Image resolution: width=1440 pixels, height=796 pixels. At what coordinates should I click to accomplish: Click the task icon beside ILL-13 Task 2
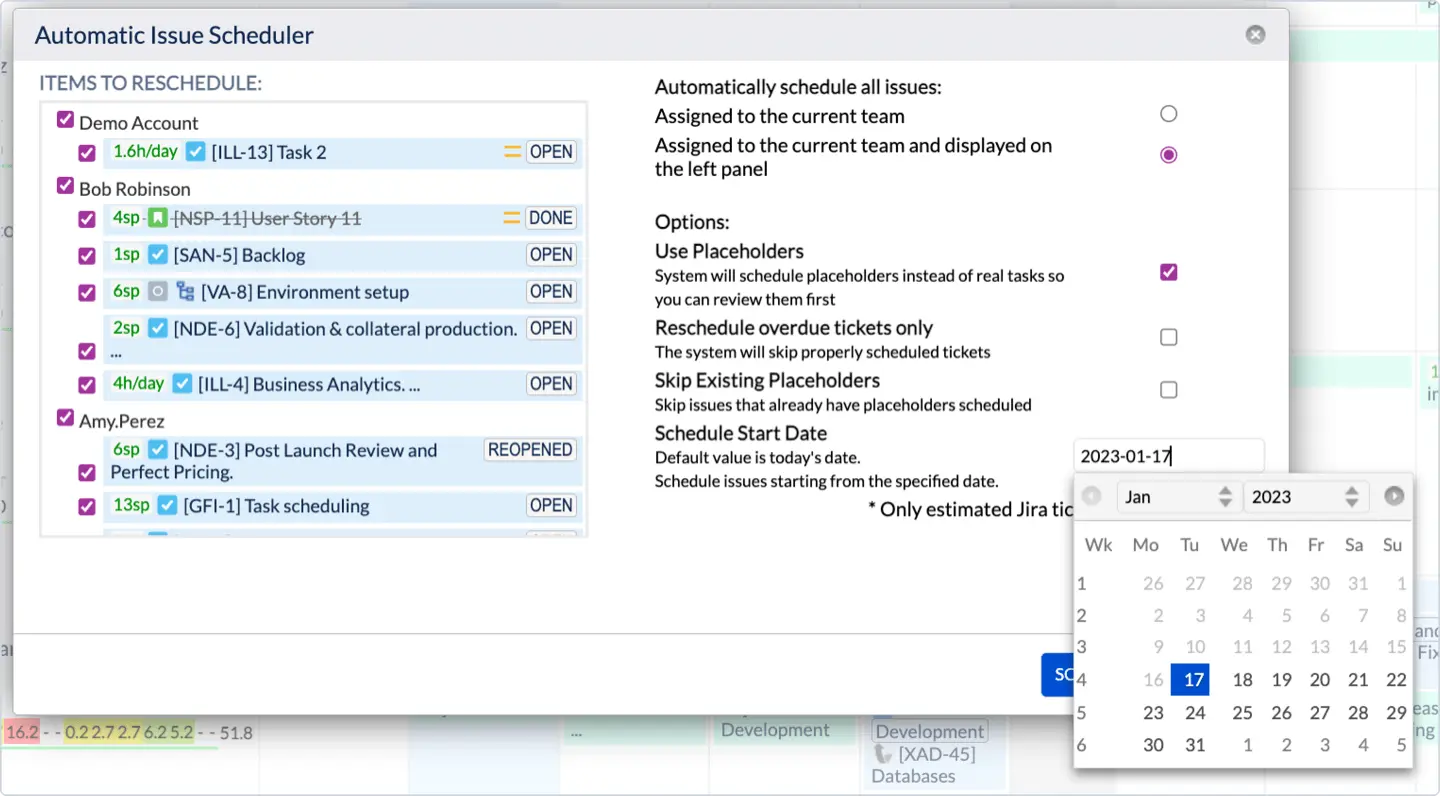click(x=195, y=152)
